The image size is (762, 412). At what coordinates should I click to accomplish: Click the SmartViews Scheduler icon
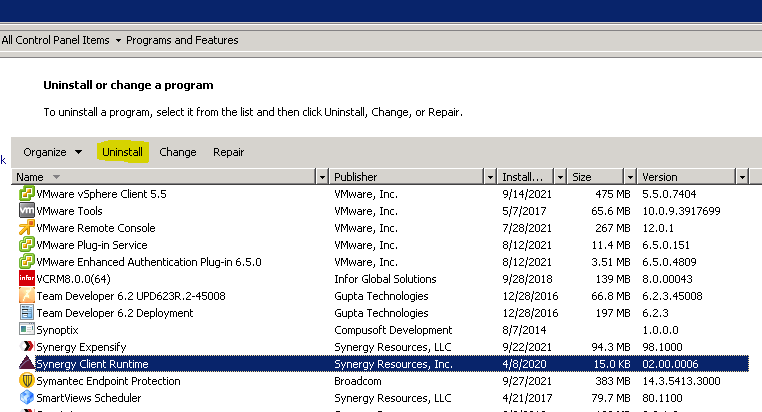point(27,397)
